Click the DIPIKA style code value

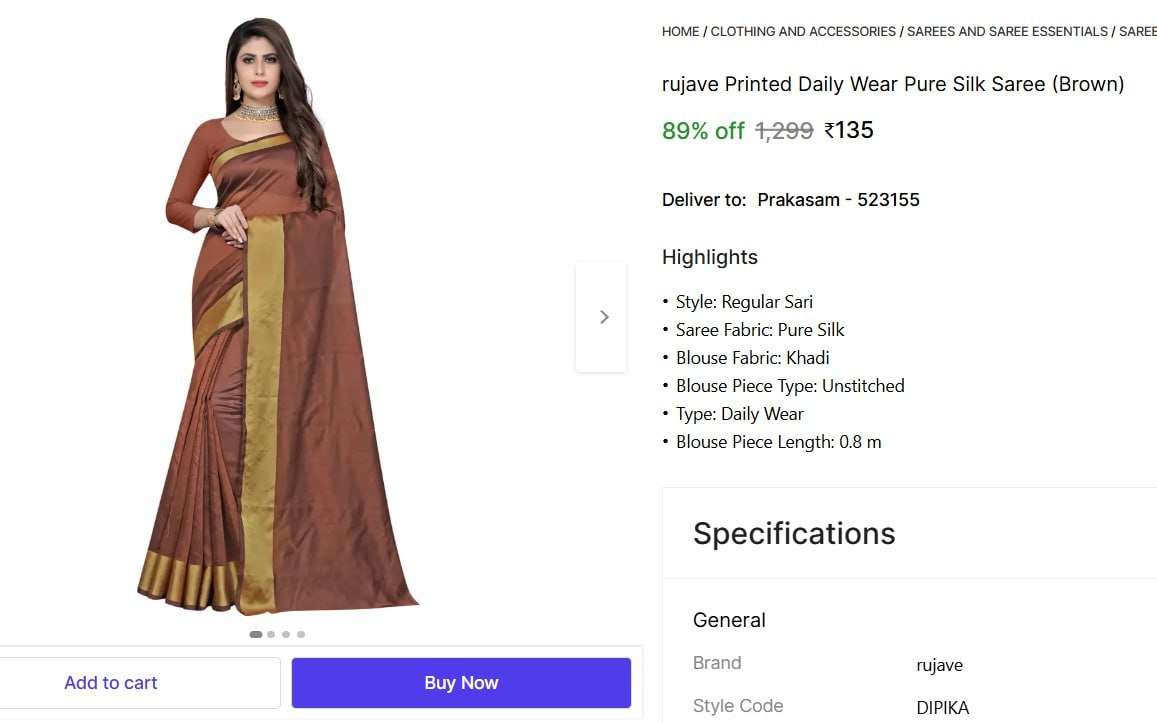(942, 708)
